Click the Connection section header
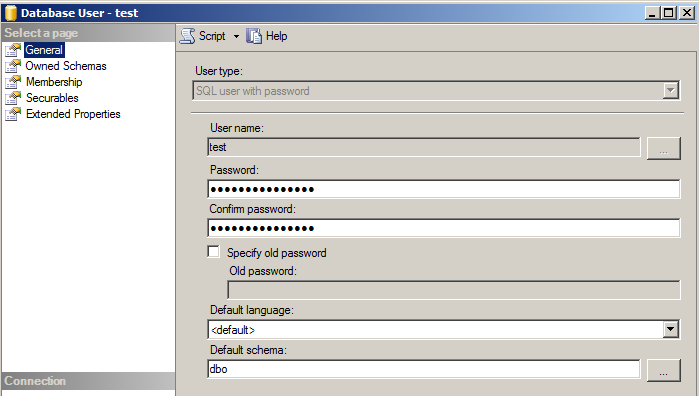699x396 pixels. point(88,381)
